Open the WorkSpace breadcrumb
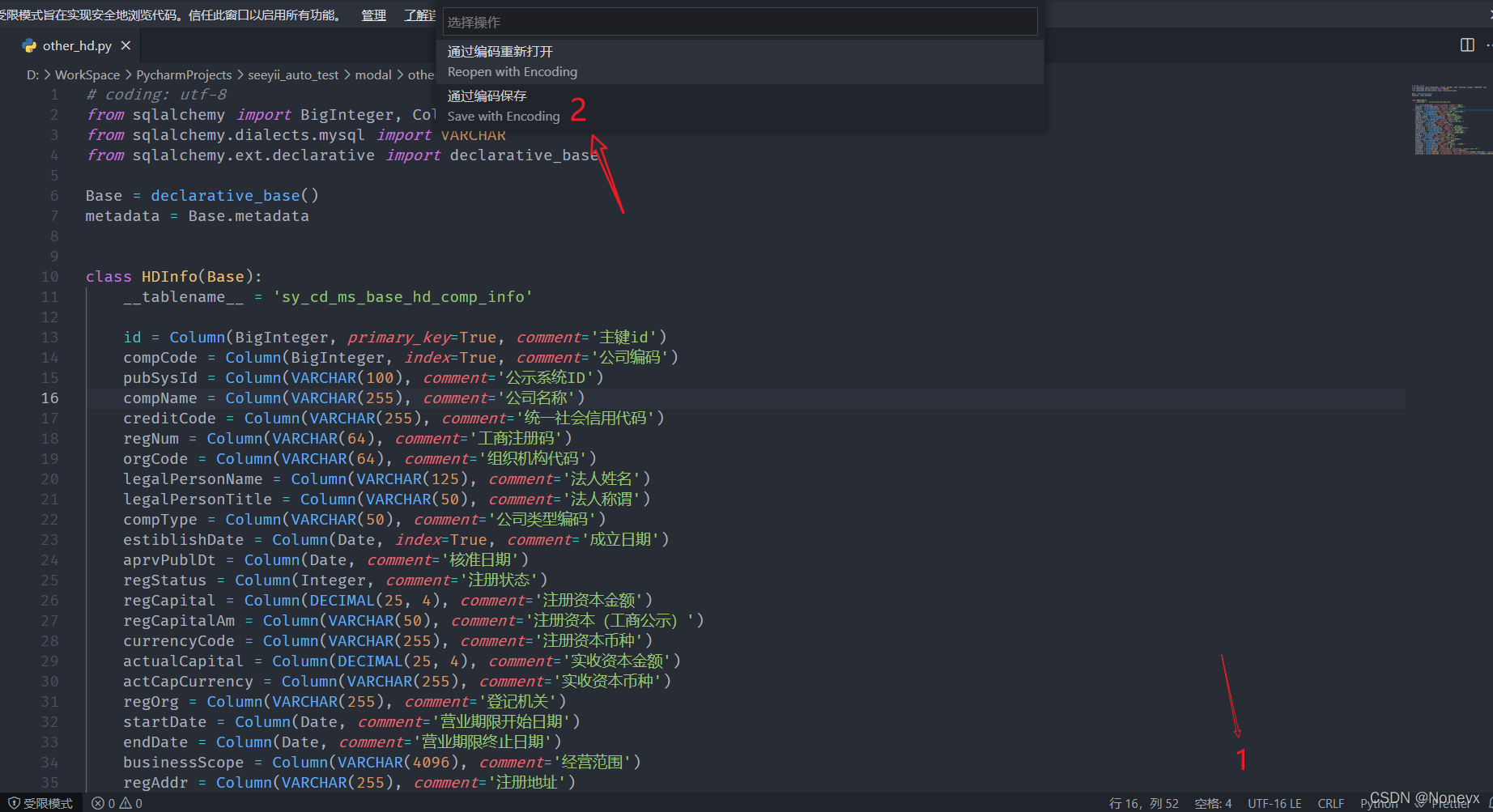 (87, 74)
